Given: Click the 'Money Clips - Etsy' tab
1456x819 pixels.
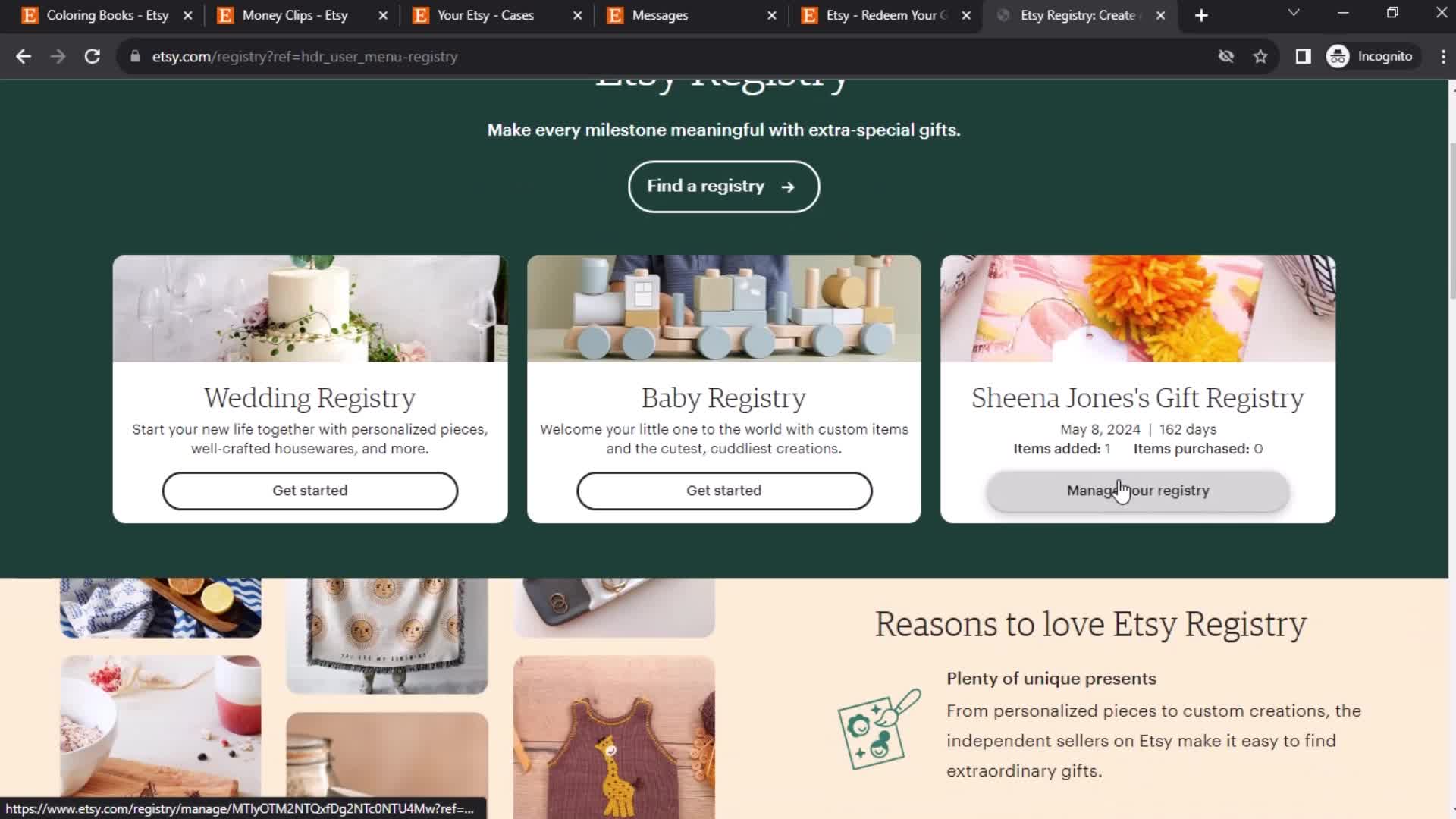Looking at the screenshot, I should (x=294, y=15).
